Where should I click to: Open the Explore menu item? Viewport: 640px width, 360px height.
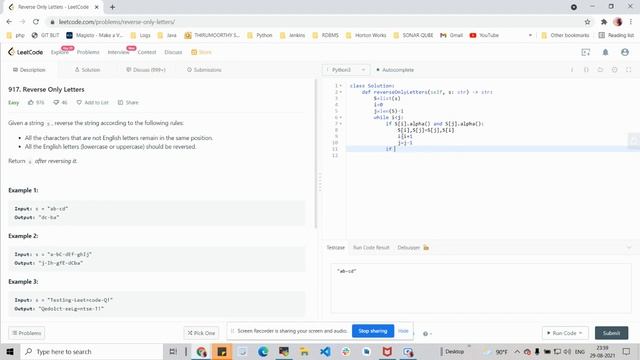[60, 52]
